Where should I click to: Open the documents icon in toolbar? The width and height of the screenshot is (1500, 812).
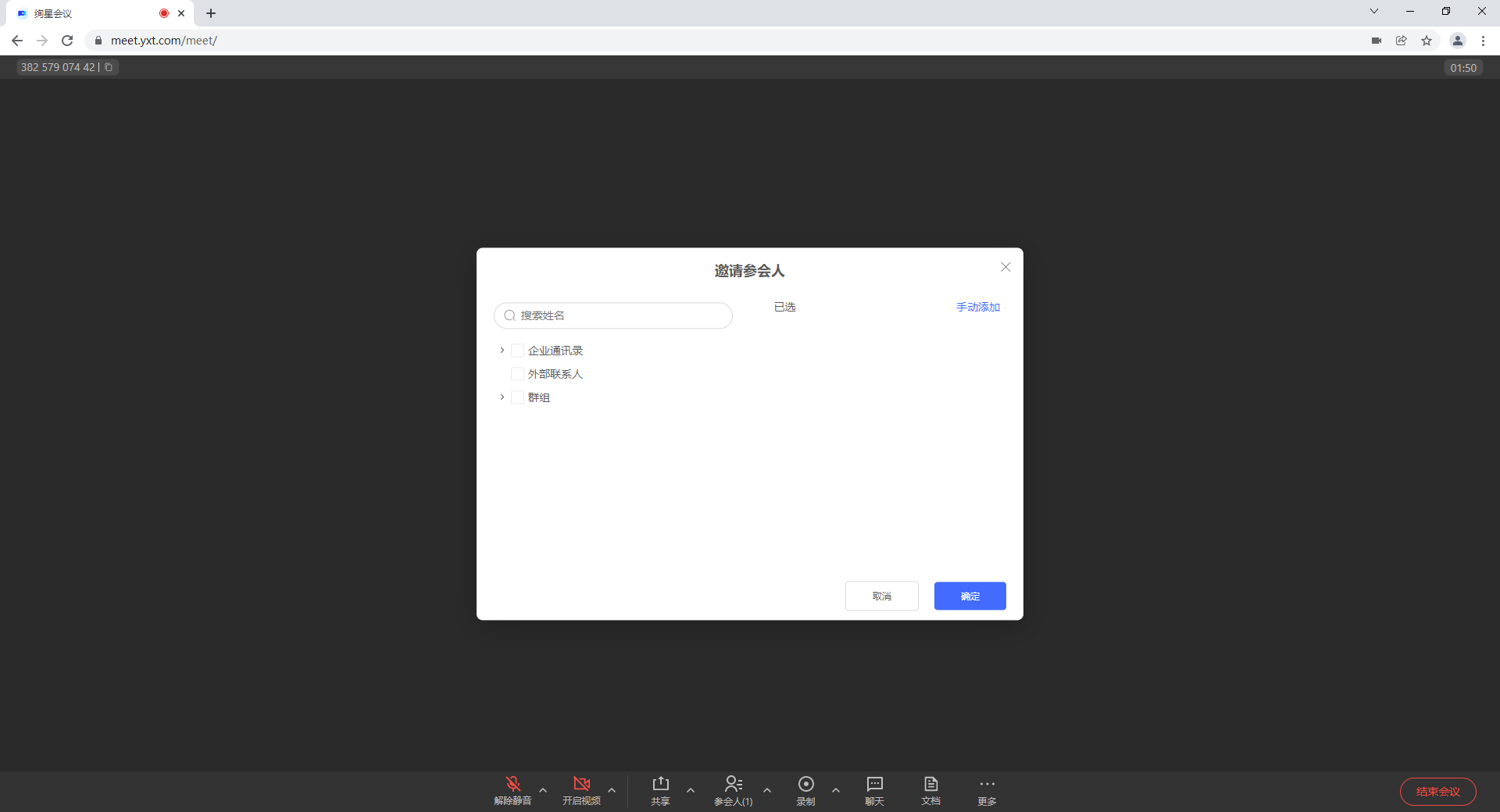pyautogui.click(x=930, y=784)
